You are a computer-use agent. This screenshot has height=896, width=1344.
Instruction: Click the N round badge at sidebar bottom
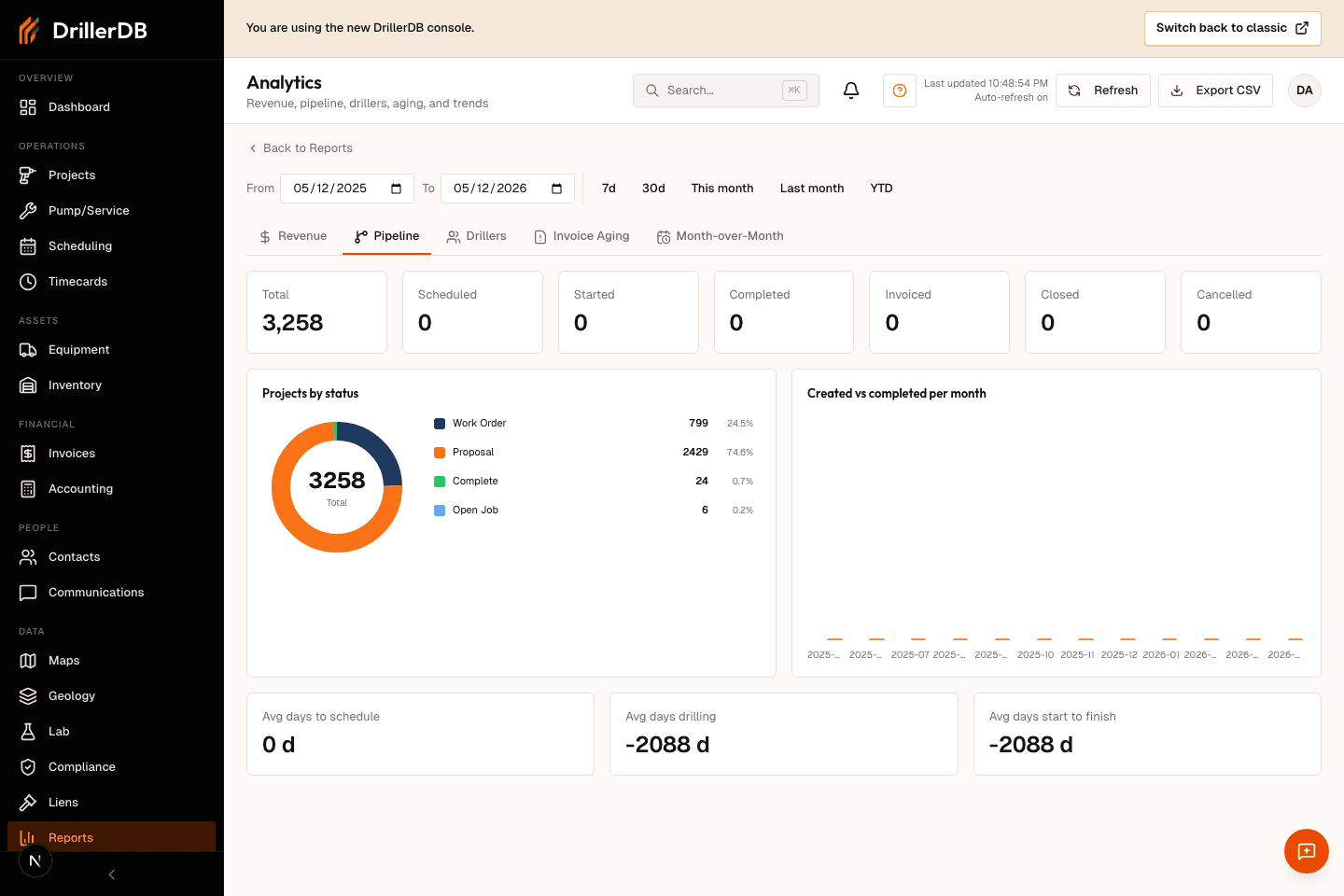tap(35, 861)
